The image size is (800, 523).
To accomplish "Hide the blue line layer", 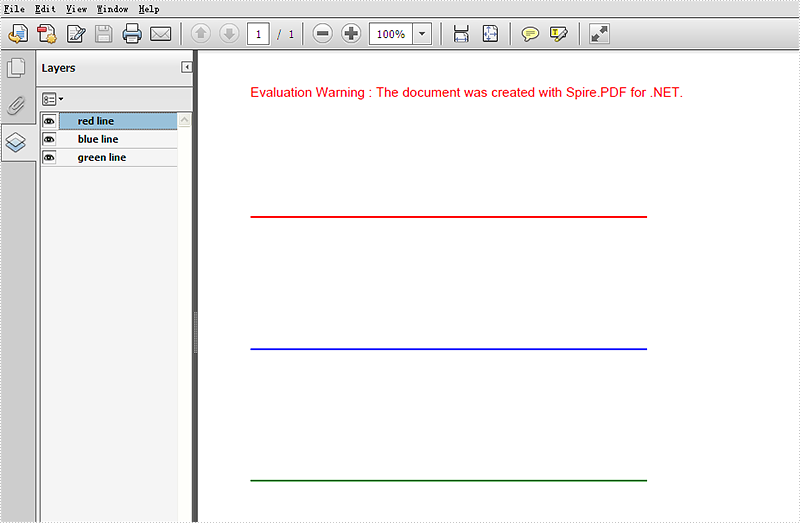I will click(x=49, y=139).
